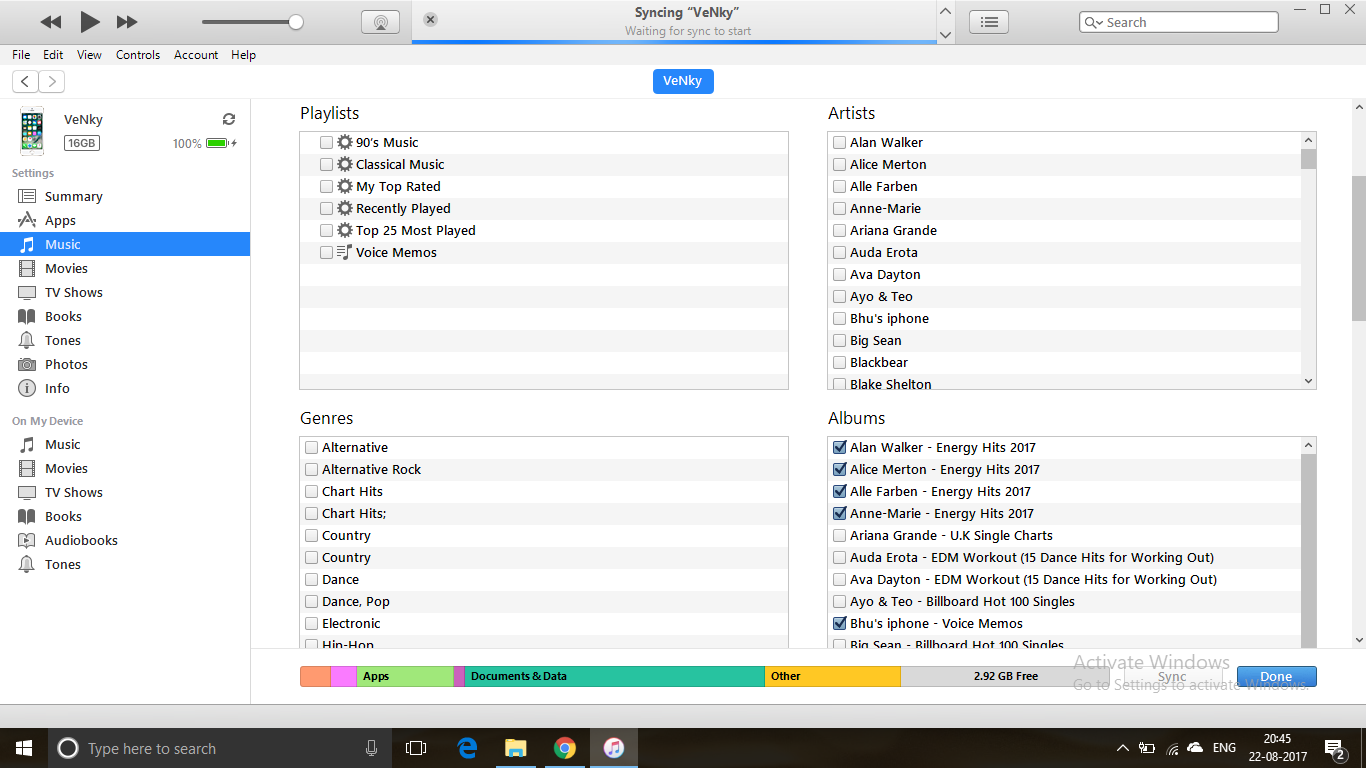The height and width of the screenshot is (768, 1366).
Task: Select the iPhone device icon in the sidebar
Action: 33,131
